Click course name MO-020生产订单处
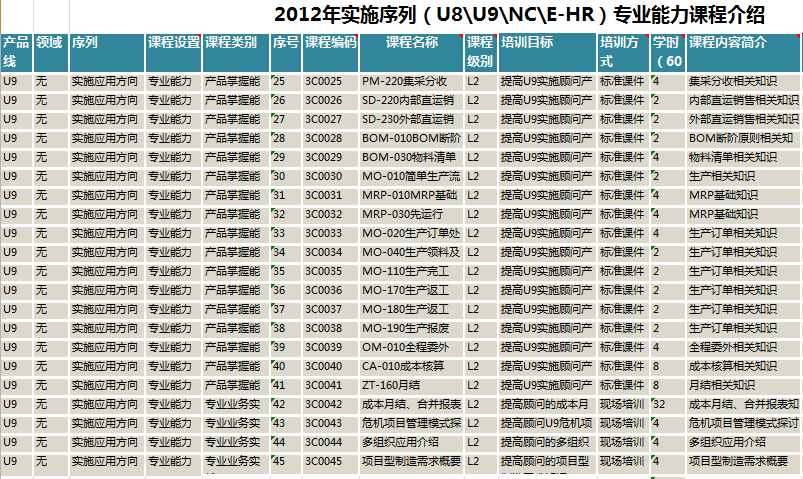This screenshot has width=803, height=479. [x=411, y=233]
